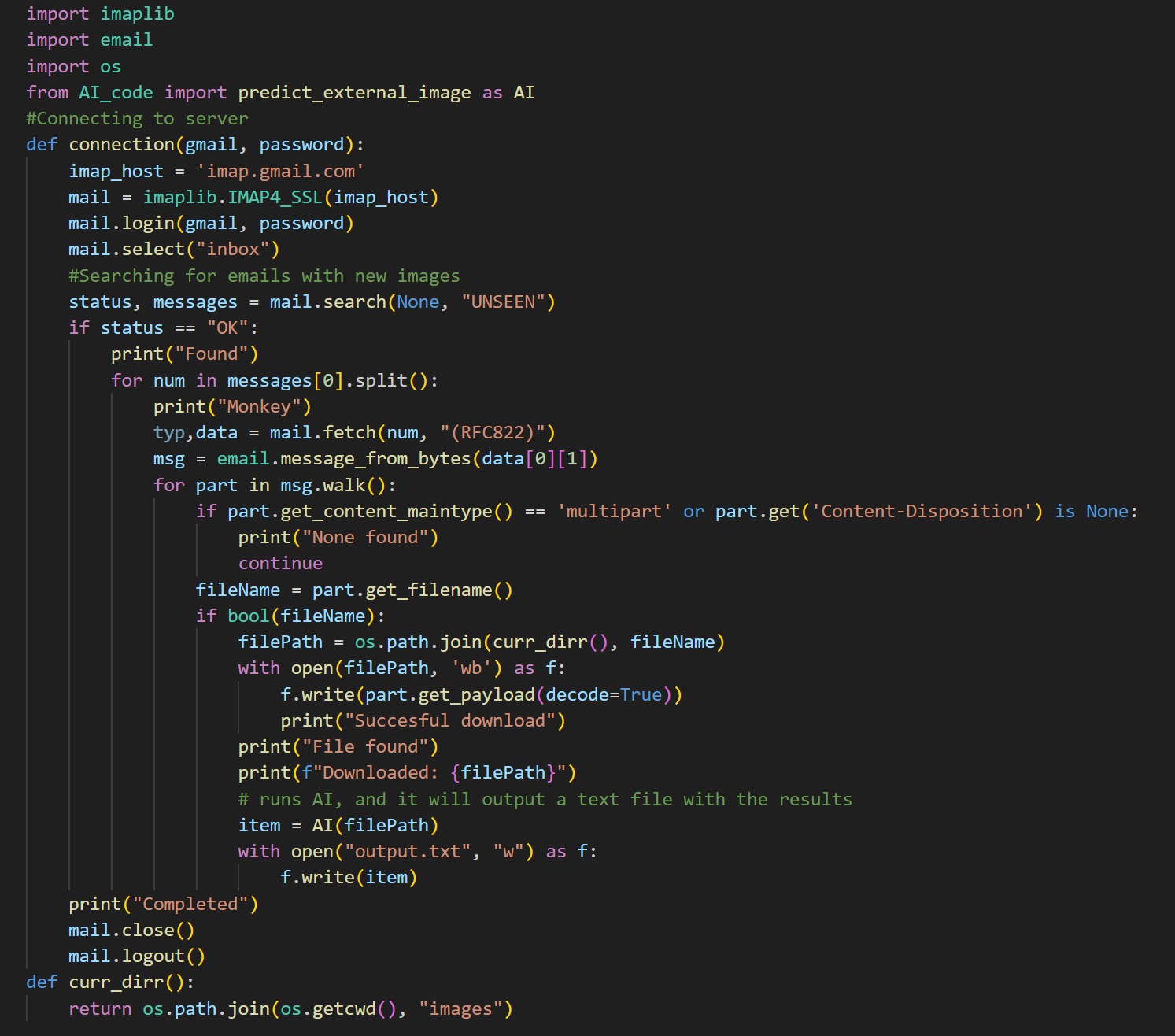Screen dimensions: 1175x1036
Task: Click the '#Searching for emails' comment
Action: (x=264, y=276)
